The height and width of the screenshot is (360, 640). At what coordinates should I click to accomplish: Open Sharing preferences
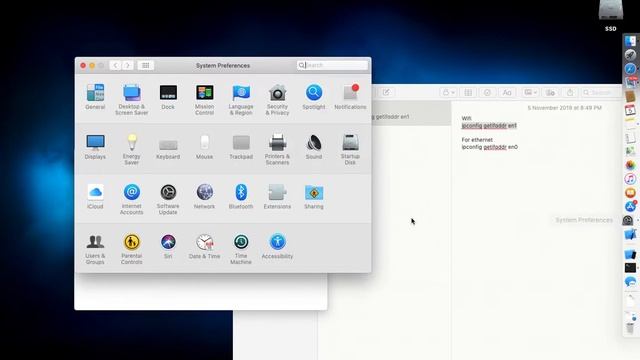314,196
